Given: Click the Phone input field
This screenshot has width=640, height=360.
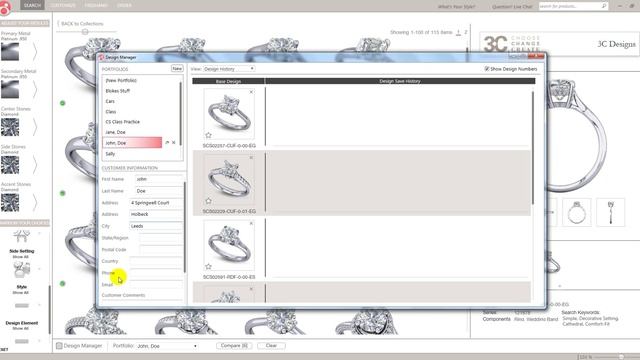Looking at the screenshot, I should tap(156, 273).
